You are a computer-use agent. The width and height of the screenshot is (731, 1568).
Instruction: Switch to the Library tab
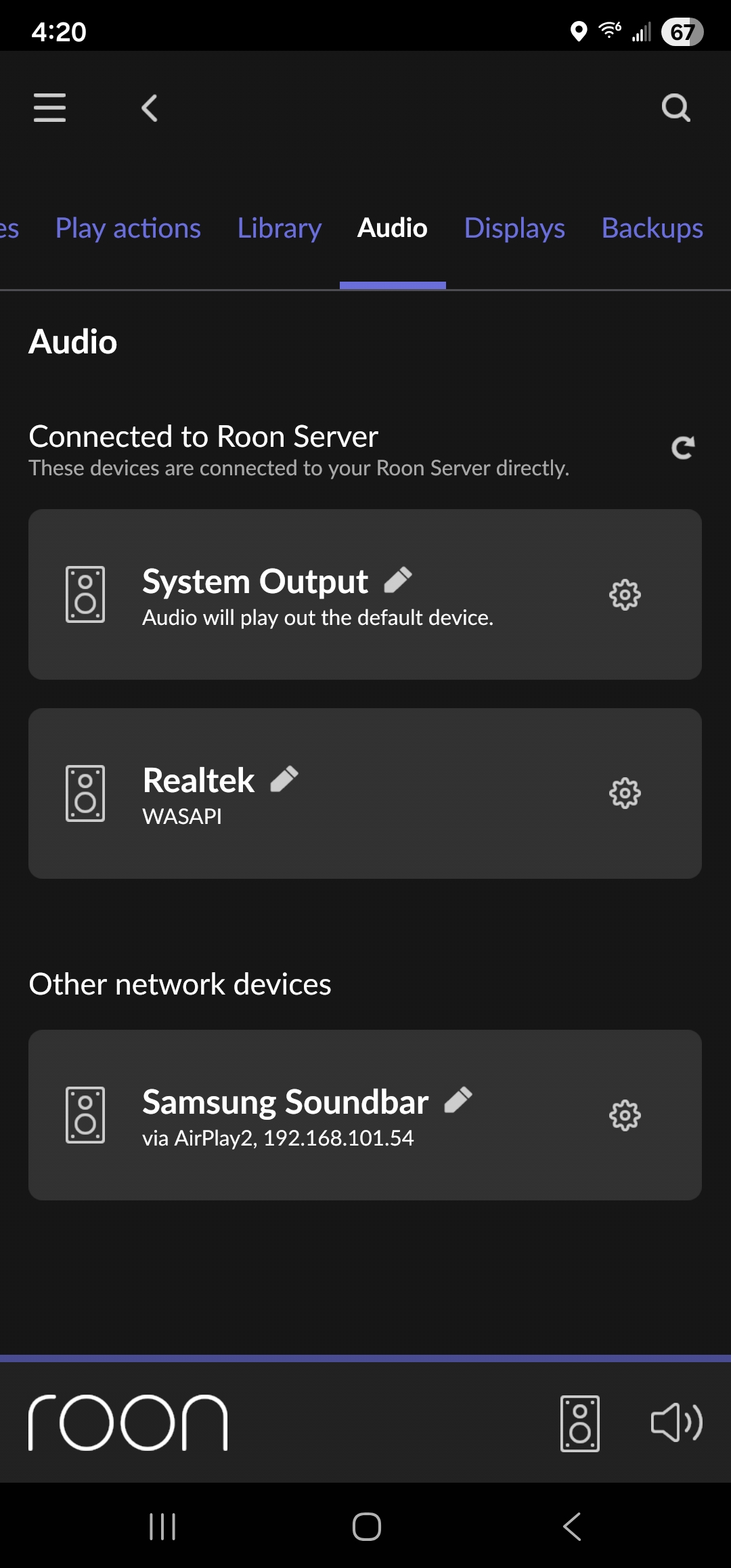click(x=280, y=228)
